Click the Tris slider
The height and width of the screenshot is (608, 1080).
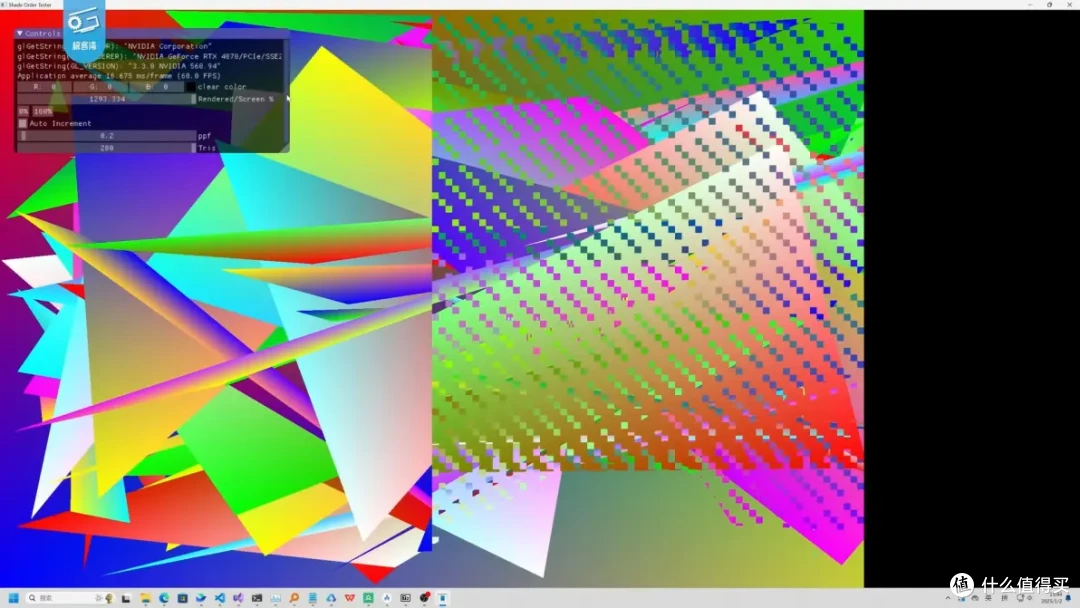click(107, 148)
